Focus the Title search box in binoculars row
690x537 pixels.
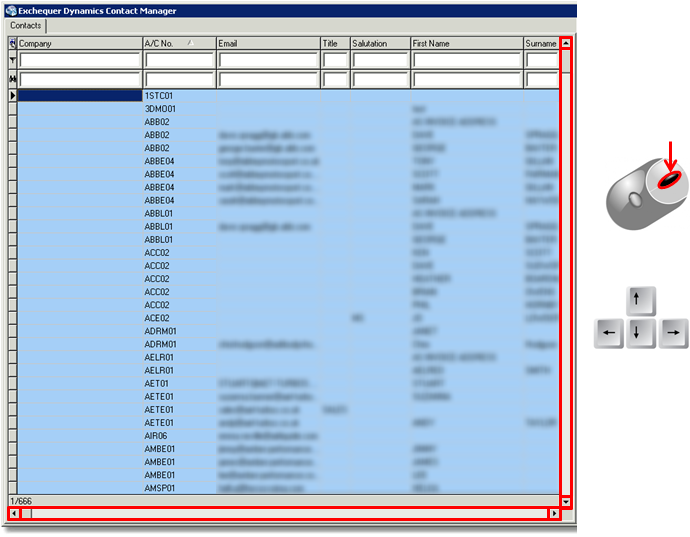point(335,80)
